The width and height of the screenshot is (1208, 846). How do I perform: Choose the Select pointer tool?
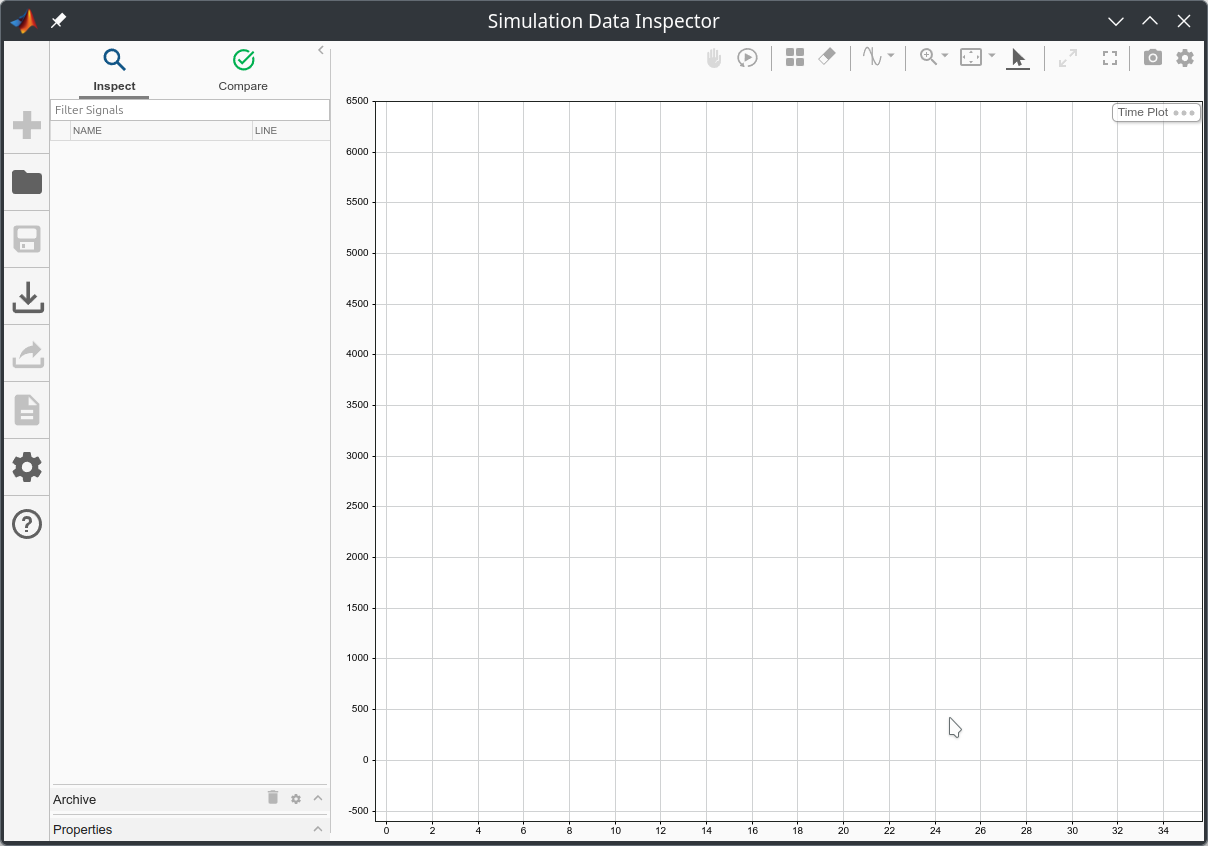point(1018,58)
